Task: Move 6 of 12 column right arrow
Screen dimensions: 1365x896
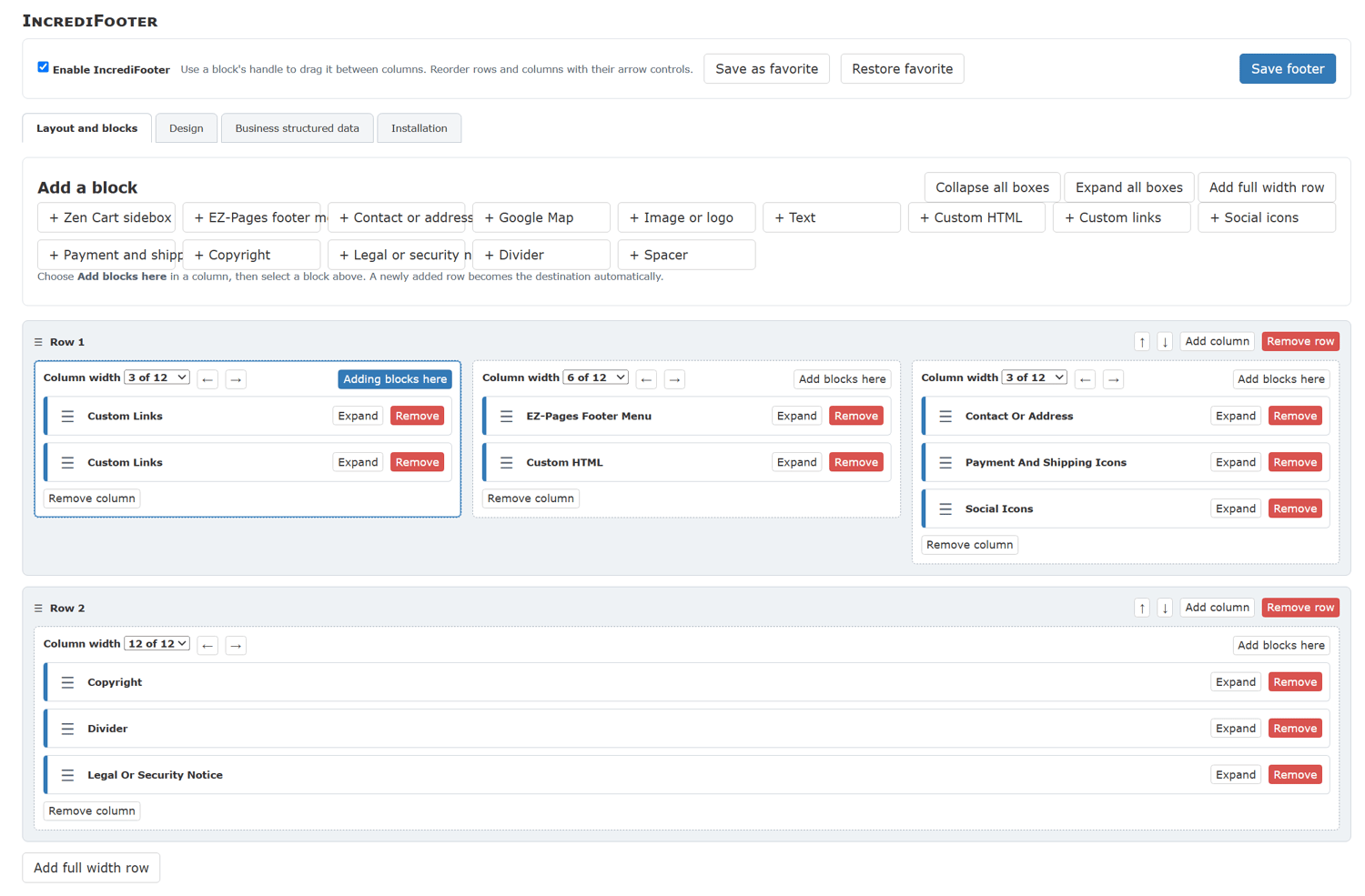Action: [x=674, y=379]
